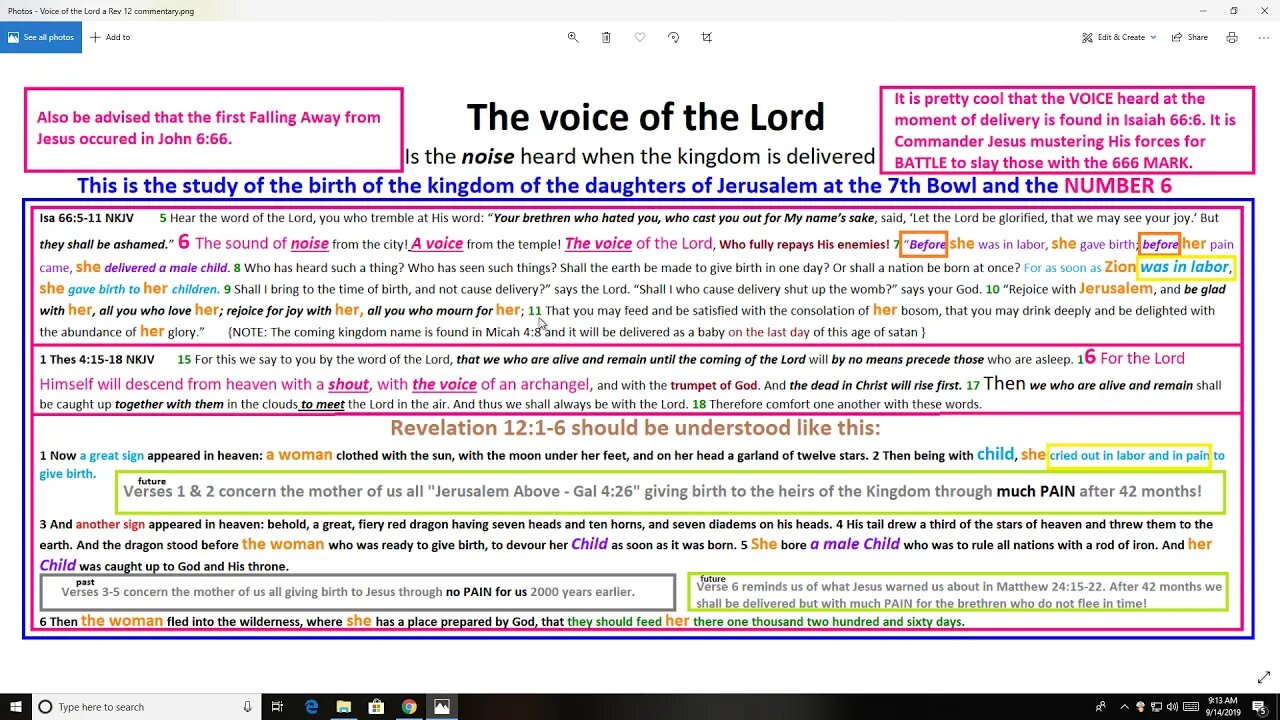1280x720 pixels.
Task: Restore down the Photos window
Action: click(x=1233, y=10)
